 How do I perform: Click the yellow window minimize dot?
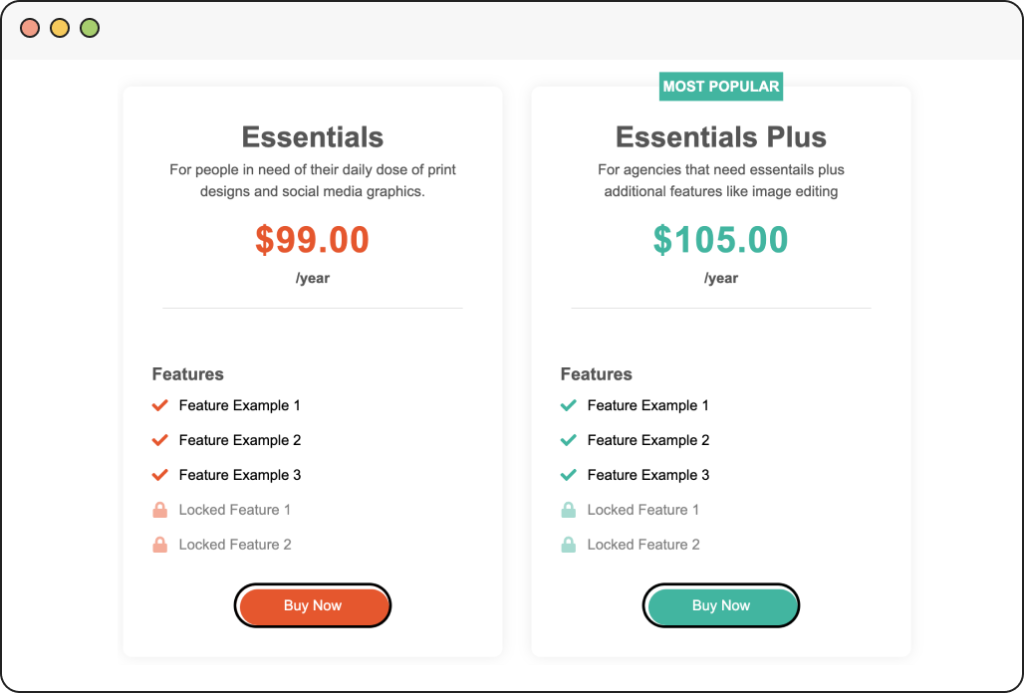click(60, 28)
